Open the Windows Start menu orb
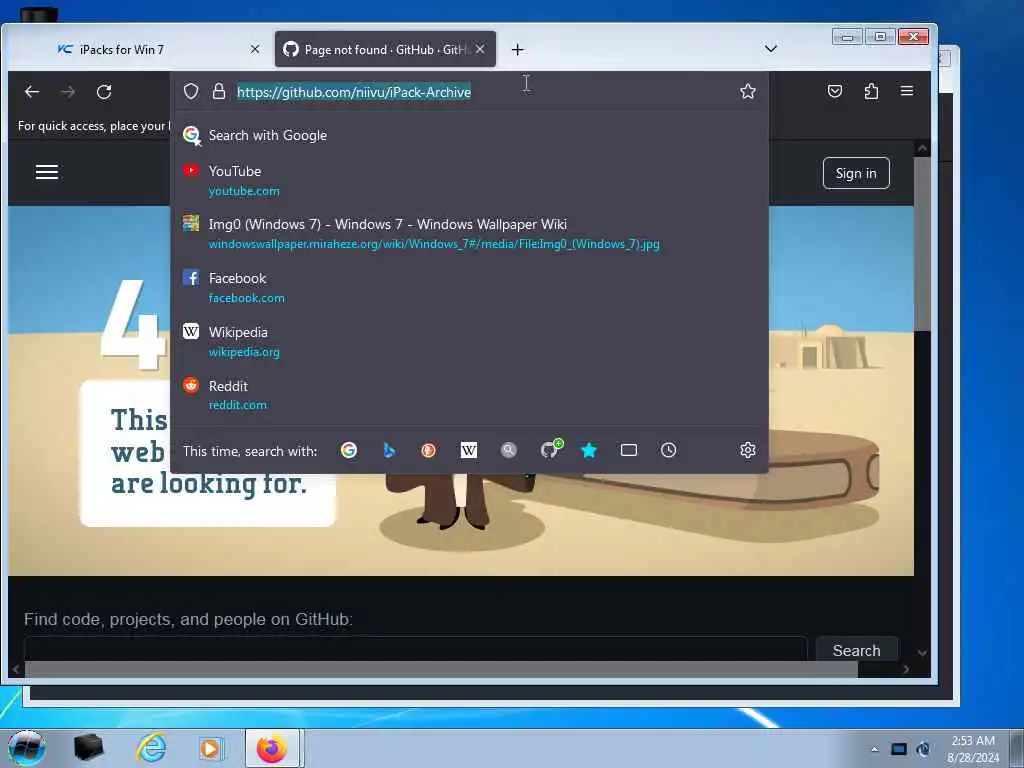The width and height of the screenshot is (1024, 768). coord(27,748)
